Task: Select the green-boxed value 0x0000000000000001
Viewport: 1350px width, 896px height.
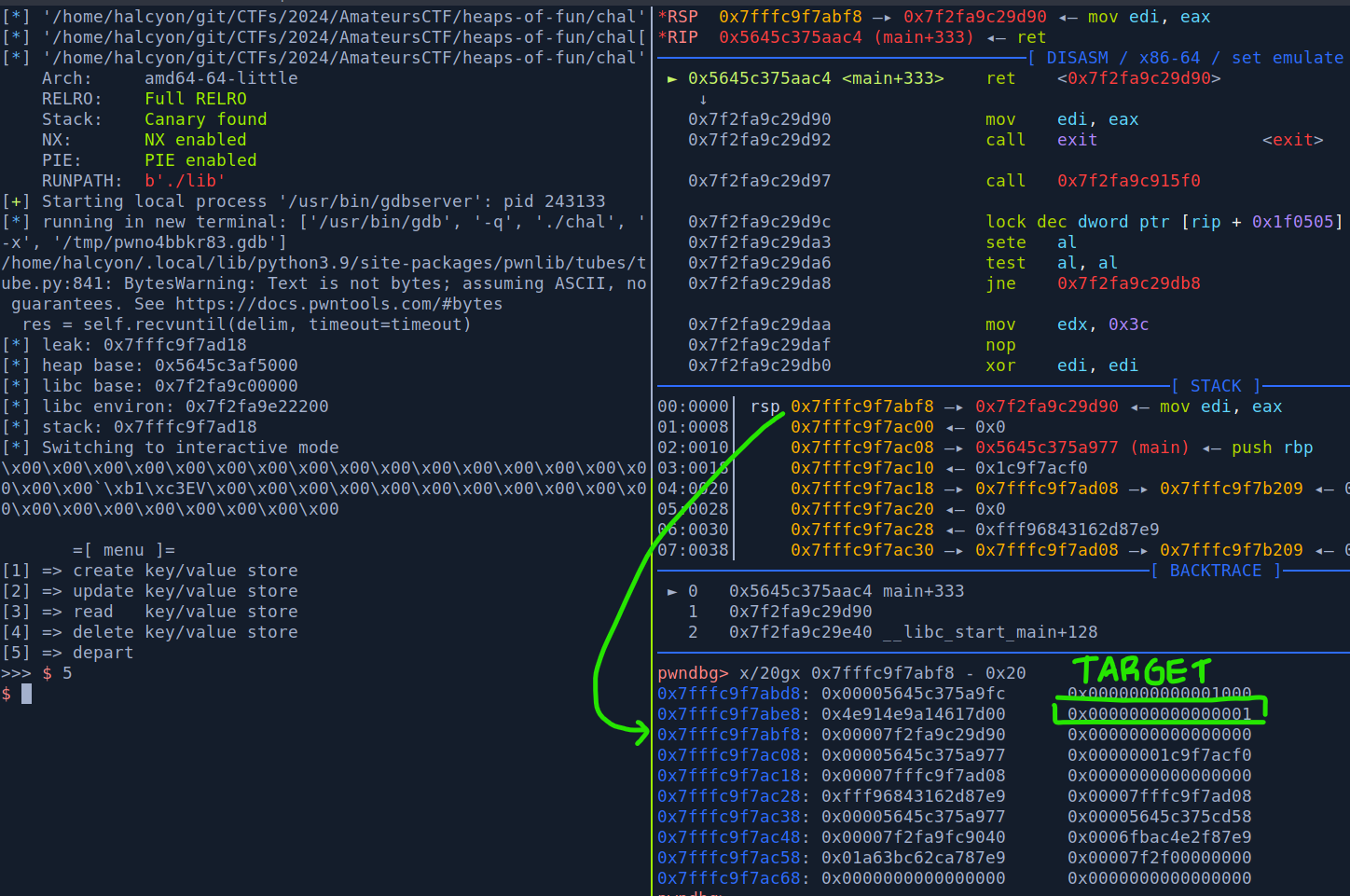Action: click(1159, 714)
